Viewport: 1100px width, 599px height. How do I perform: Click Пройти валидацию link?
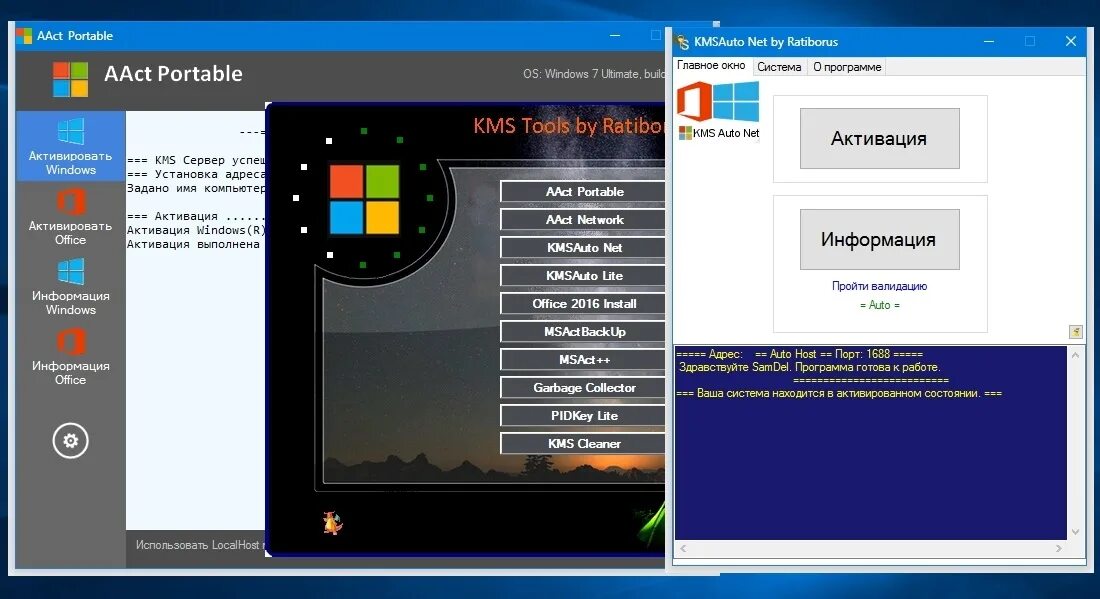click(879, 286)
